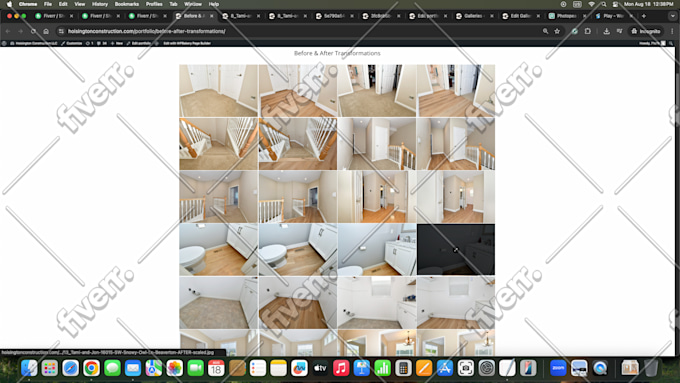680x383 pixels.
Task: Click the Incognito profile button
Action: pyautogui.click(x=646, y=31)
